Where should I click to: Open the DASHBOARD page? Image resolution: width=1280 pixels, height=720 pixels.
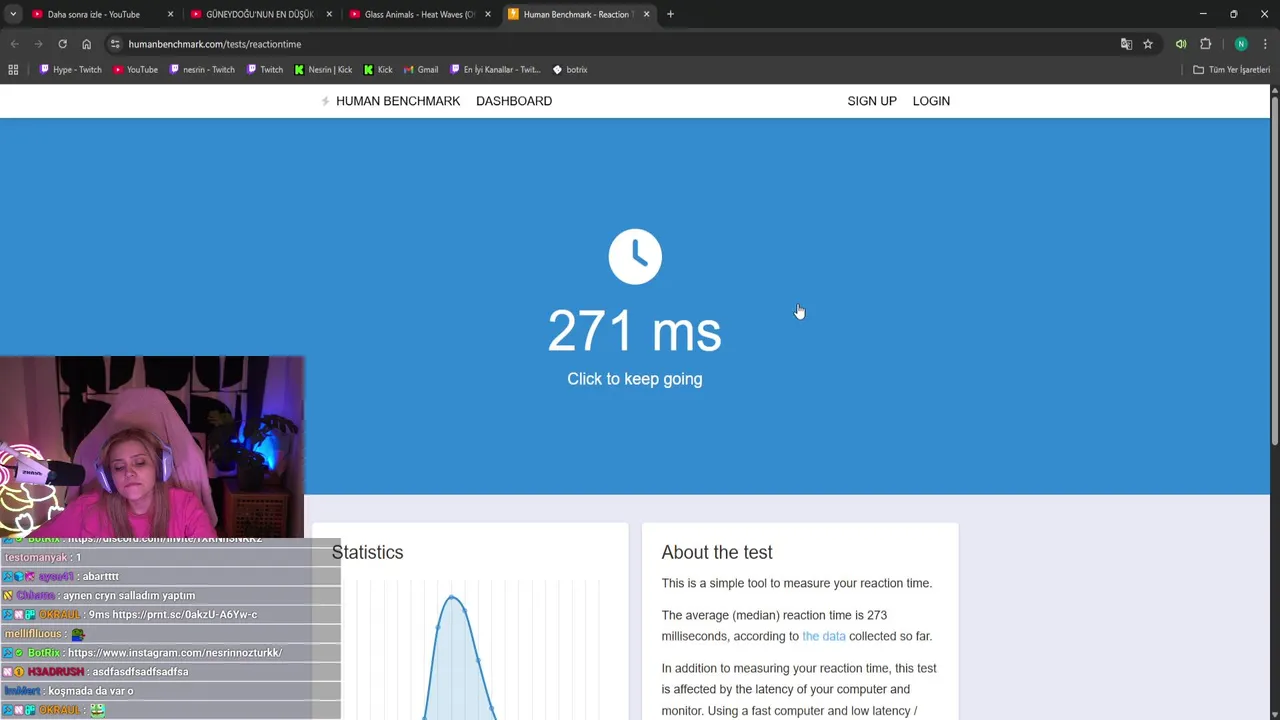tap(514, 101)
